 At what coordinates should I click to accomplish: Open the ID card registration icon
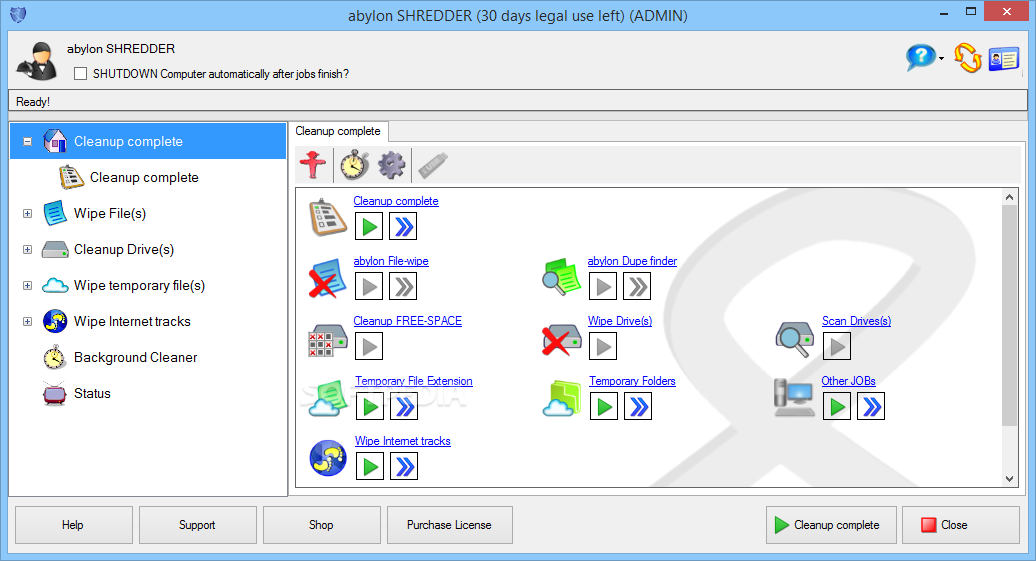1004,59
